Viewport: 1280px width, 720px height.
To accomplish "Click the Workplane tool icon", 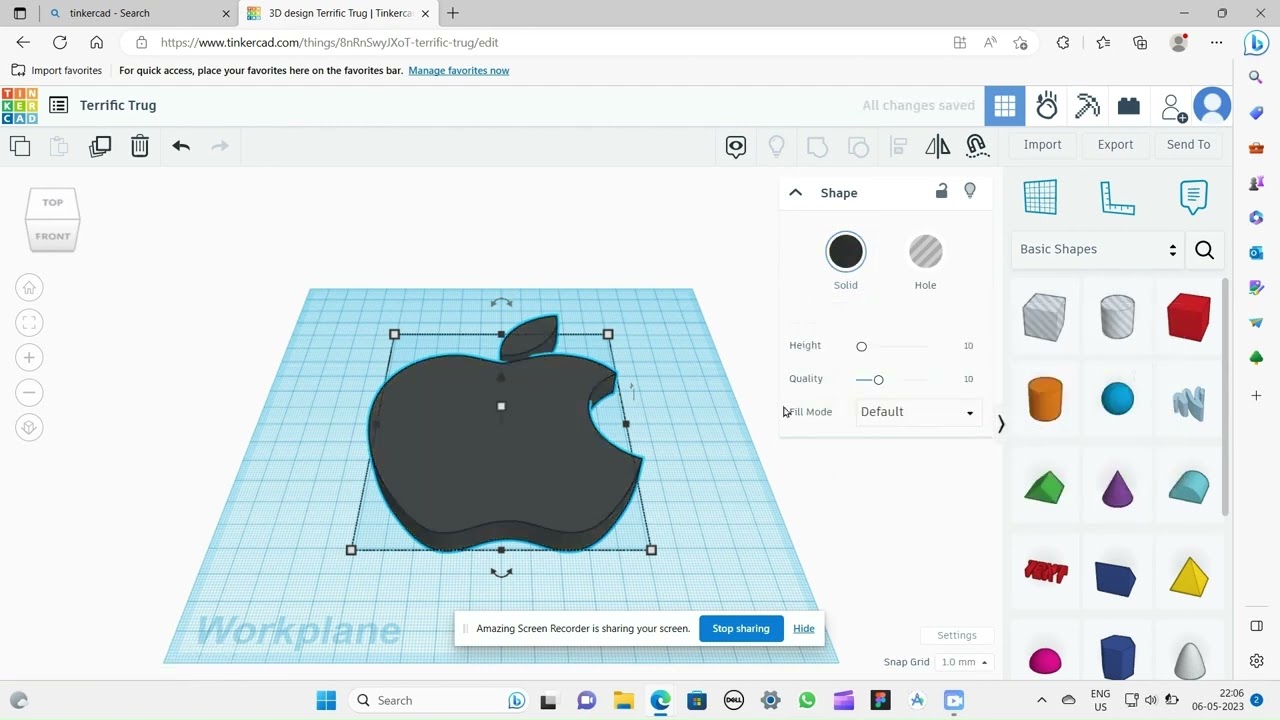I will [x=1040, y=197].
